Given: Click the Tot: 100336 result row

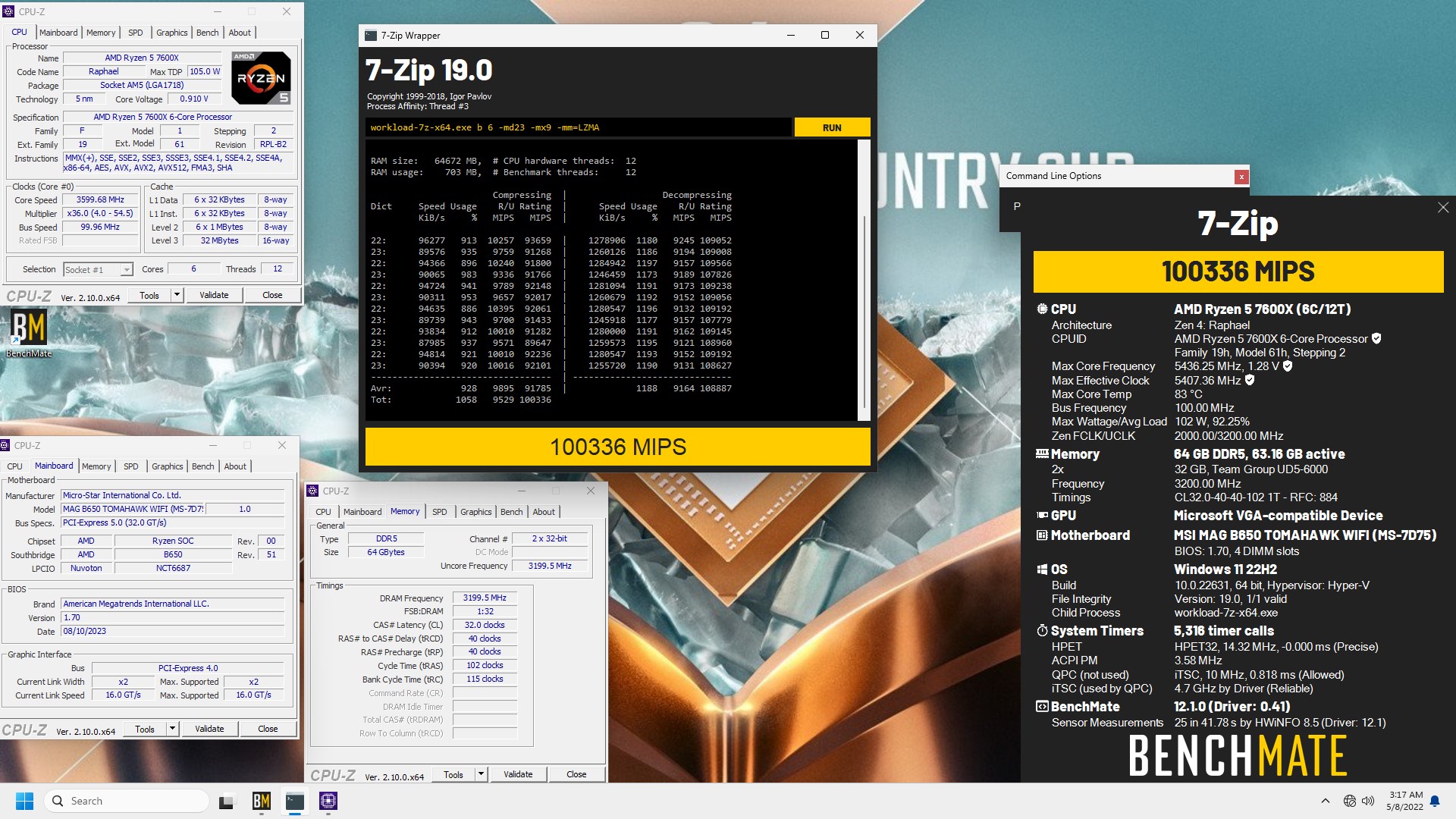Looking at the screenshot, I should [461, 400].
